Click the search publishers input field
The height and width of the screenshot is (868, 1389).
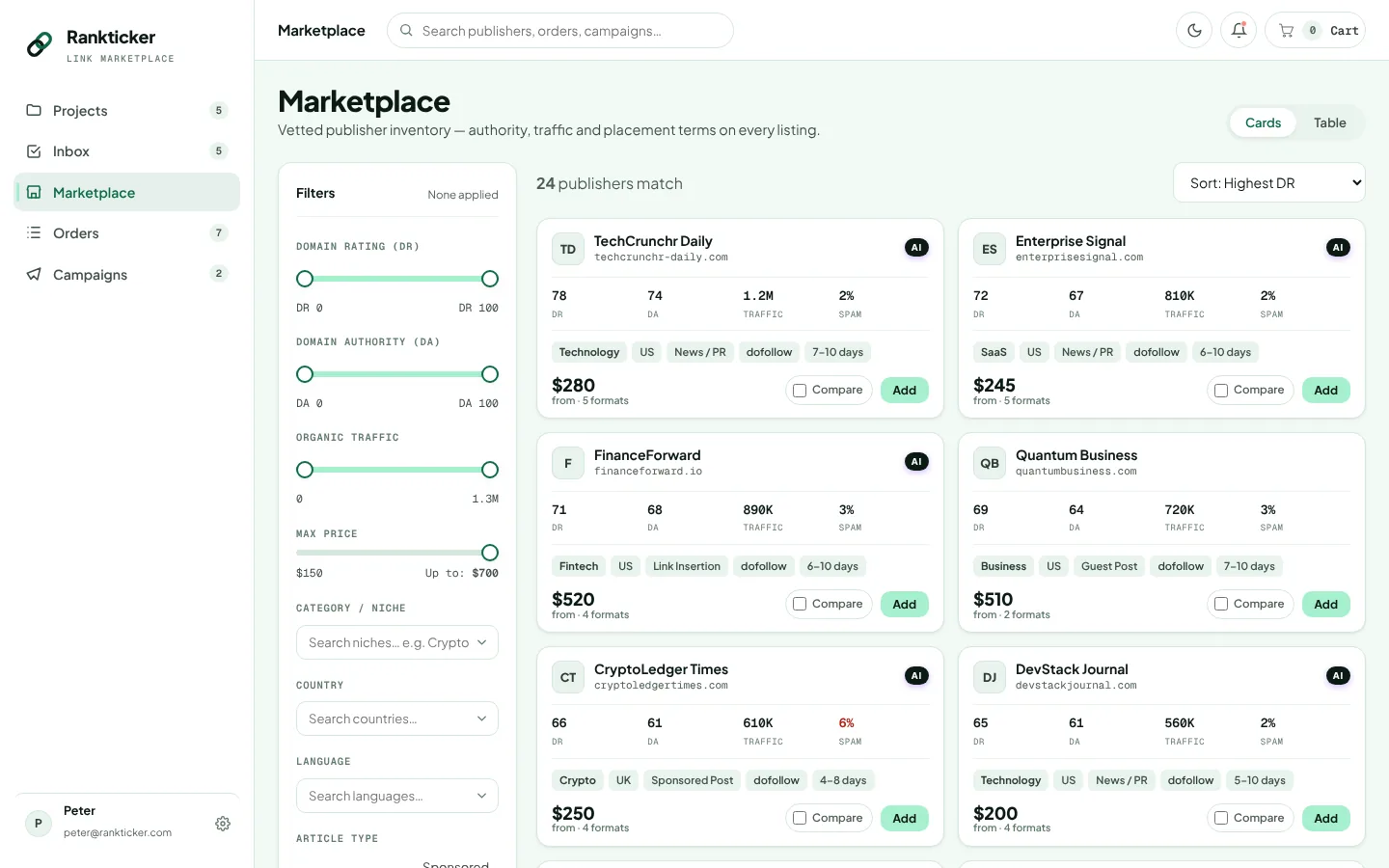tap(560, 30)
